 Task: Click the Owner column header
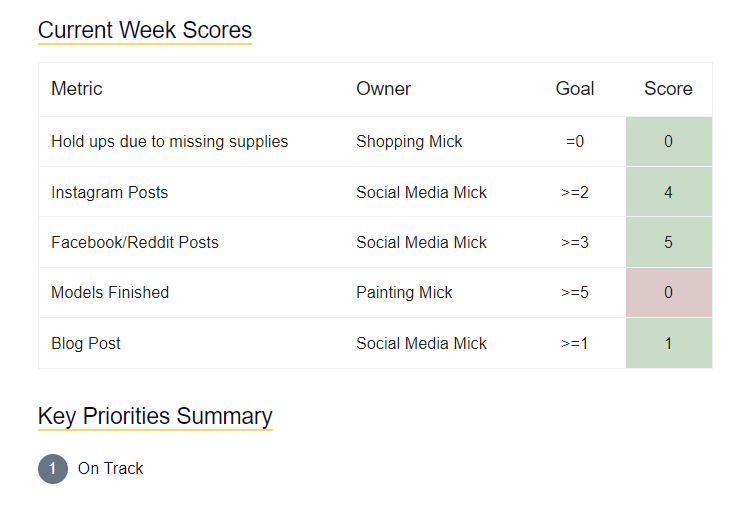point(383,89)
